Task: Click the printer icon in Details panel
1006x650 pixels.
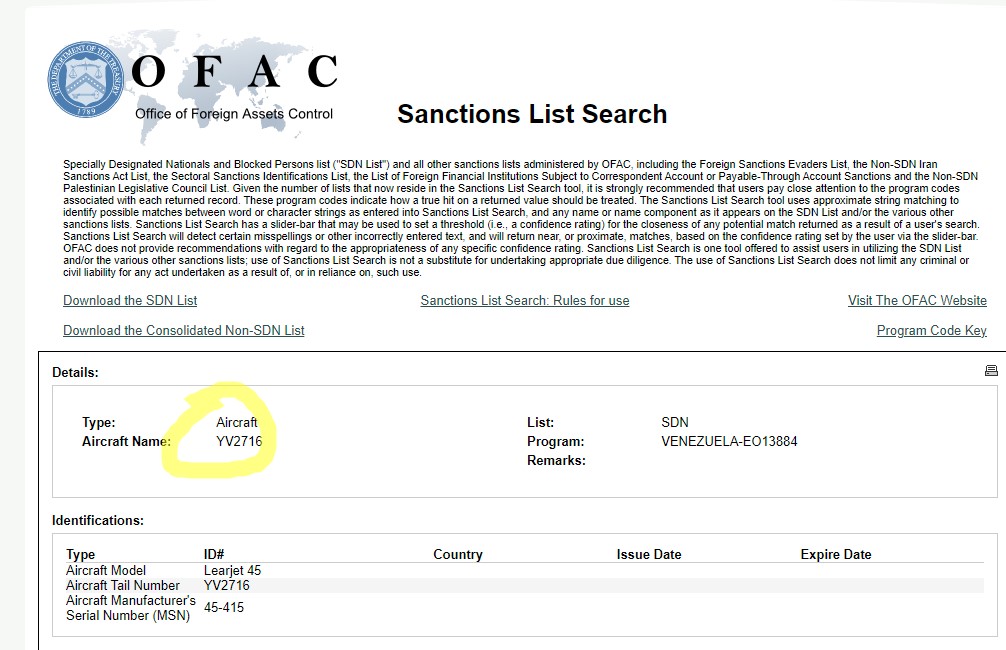Action: [990, 371]
